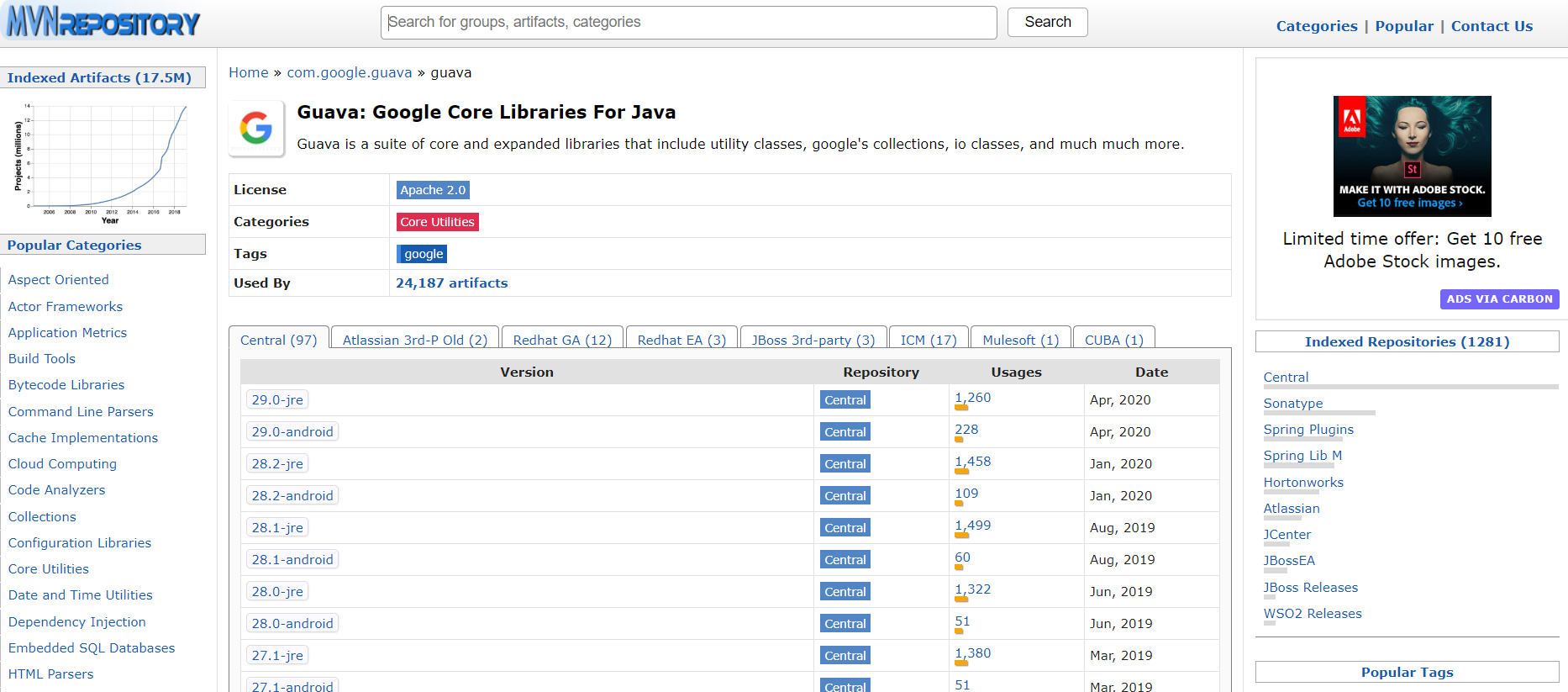Open WSO2 Releases repository link

[x=1313, y=614]
